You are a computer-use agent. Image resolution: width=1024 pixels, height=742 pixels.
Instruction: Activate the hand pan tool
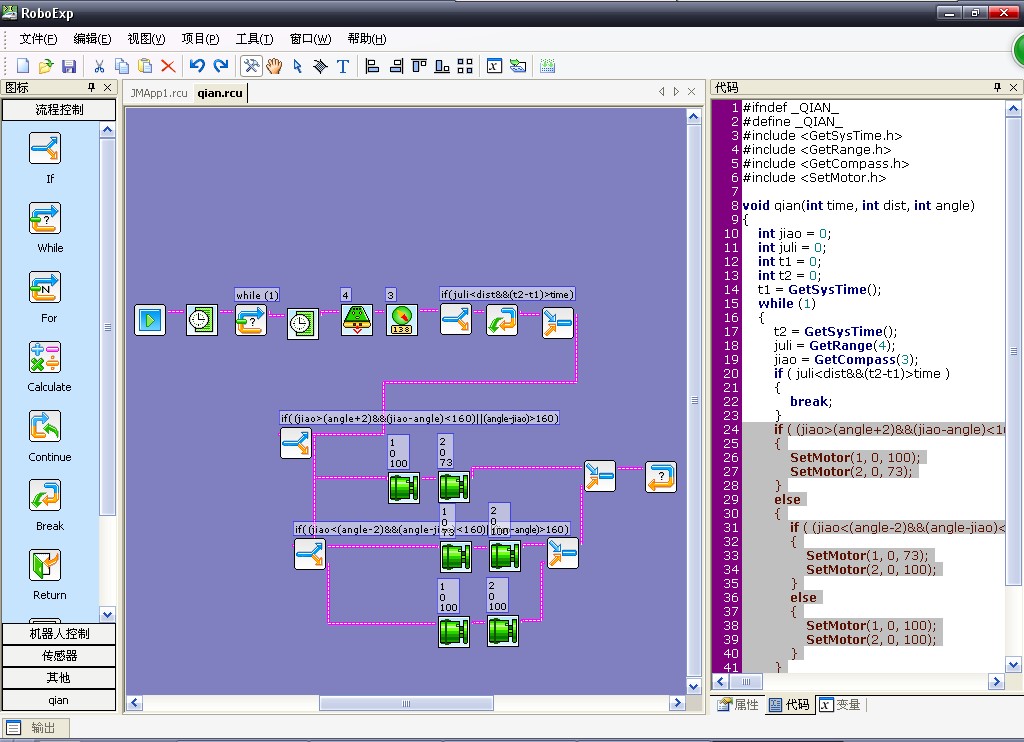[x=274, y=66]
